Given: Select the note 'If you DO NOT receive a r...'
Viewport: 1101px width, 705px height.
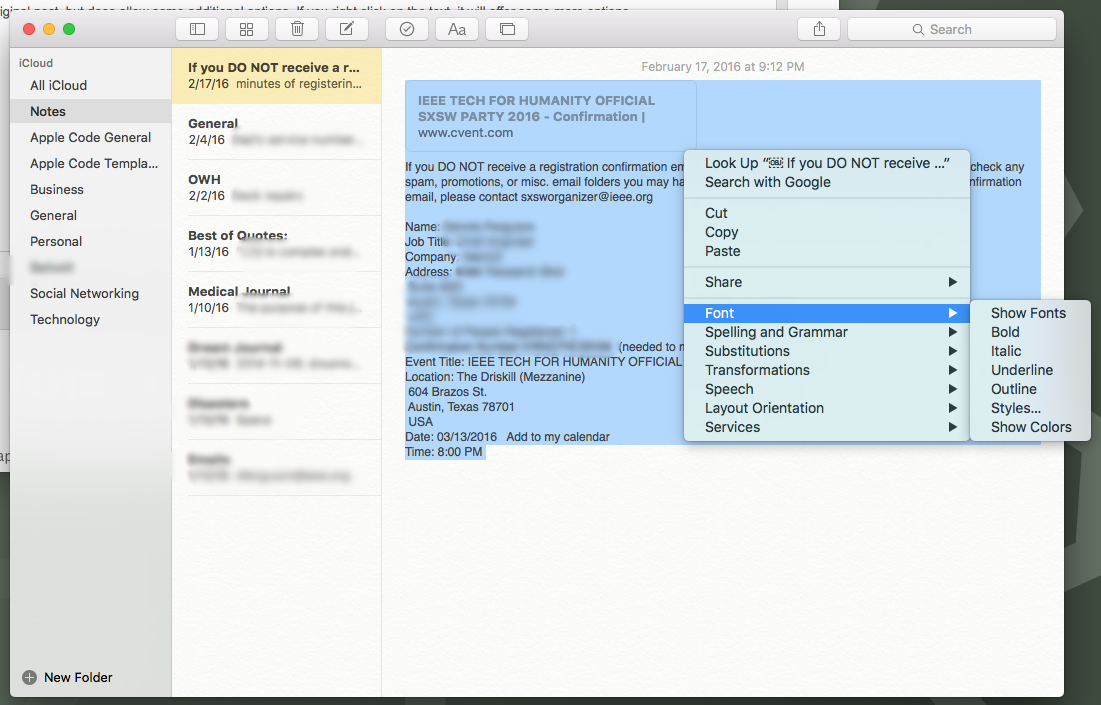Looking at the screenshot, I should [277, 76].
